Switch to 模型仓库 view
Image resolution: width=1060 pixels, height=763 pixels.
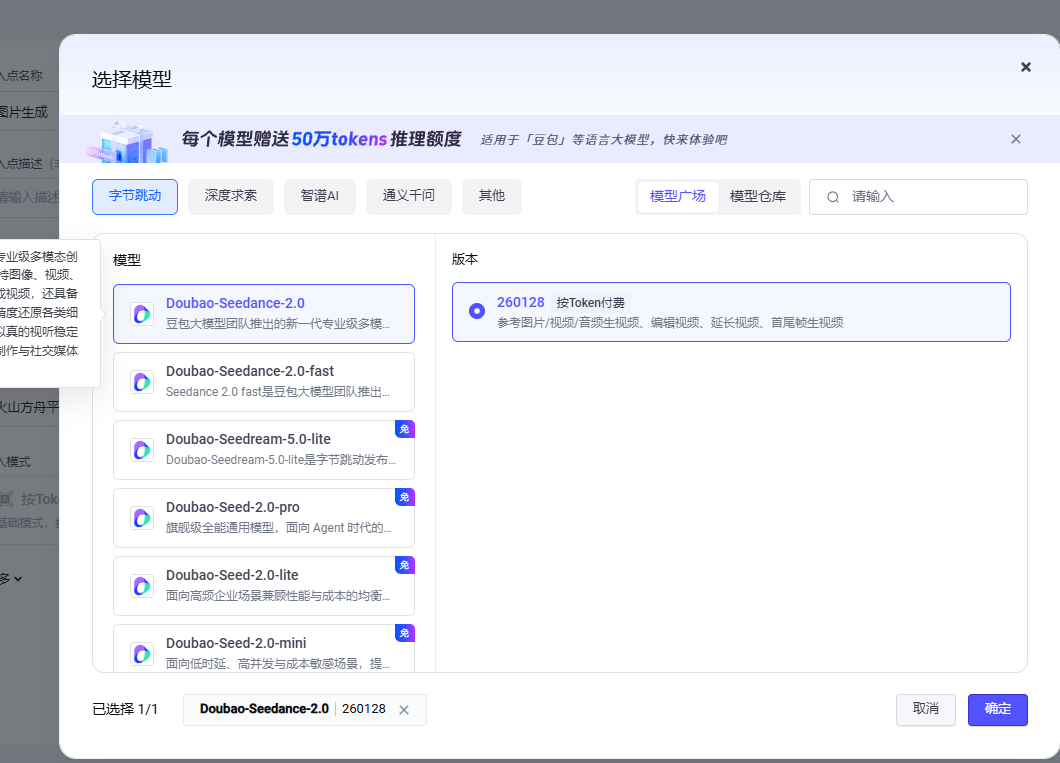[x=758, y=197]
